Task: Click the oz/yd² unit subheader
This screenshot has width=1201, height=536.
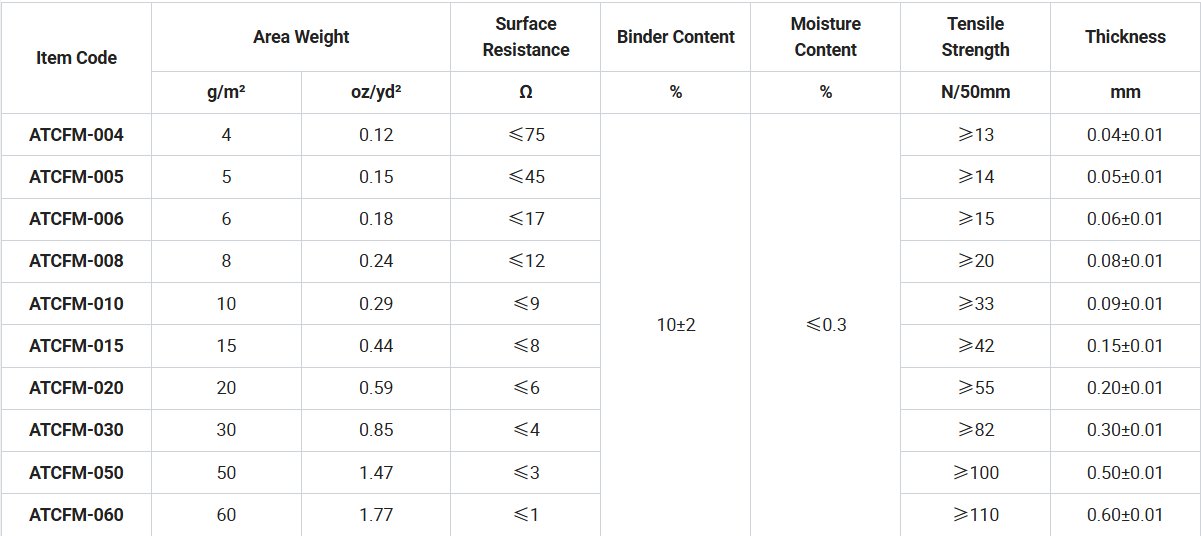Action: click(376, 92)
